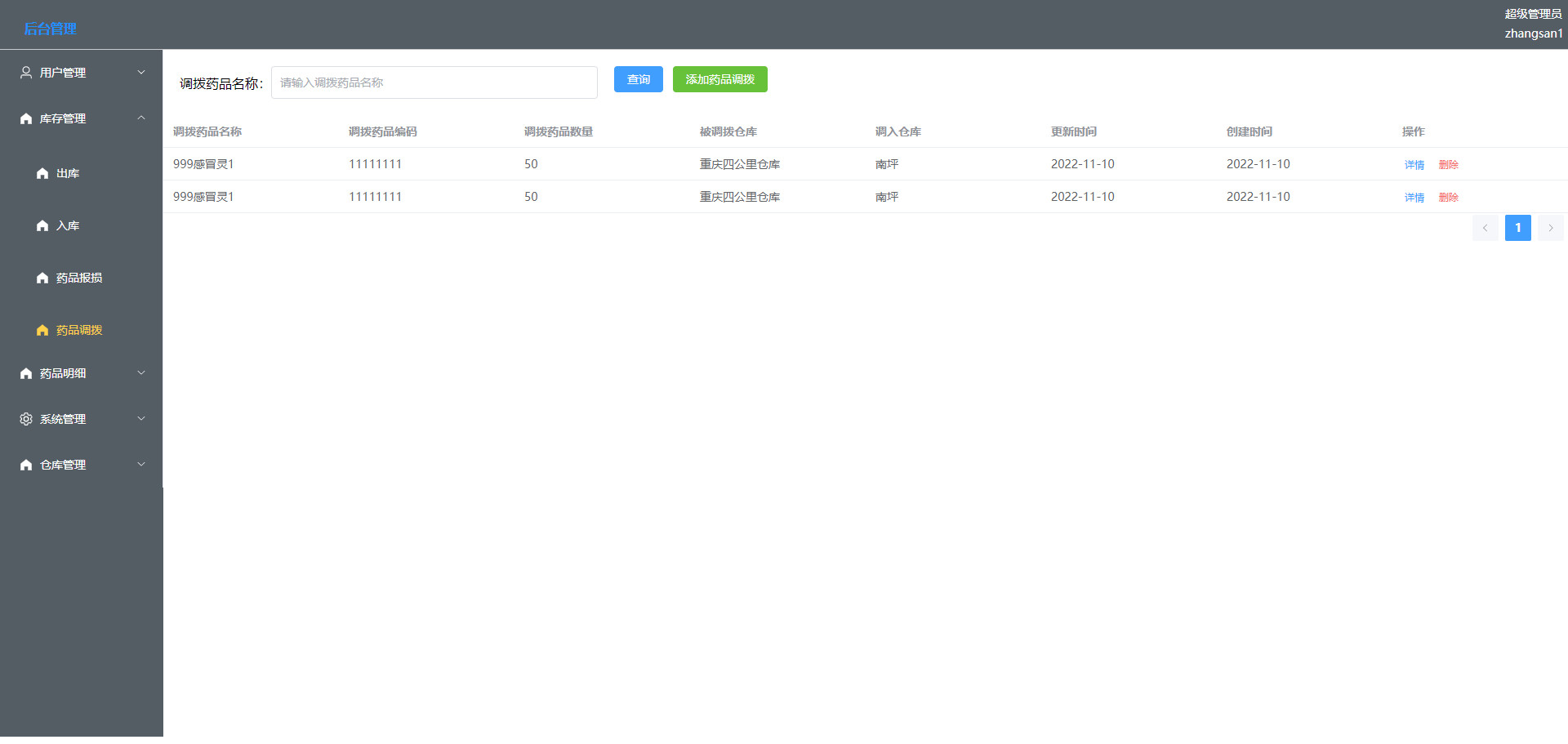Click 11111111 code in the second row
Viewport: 1568px width, 744px height.
point(376,197)
